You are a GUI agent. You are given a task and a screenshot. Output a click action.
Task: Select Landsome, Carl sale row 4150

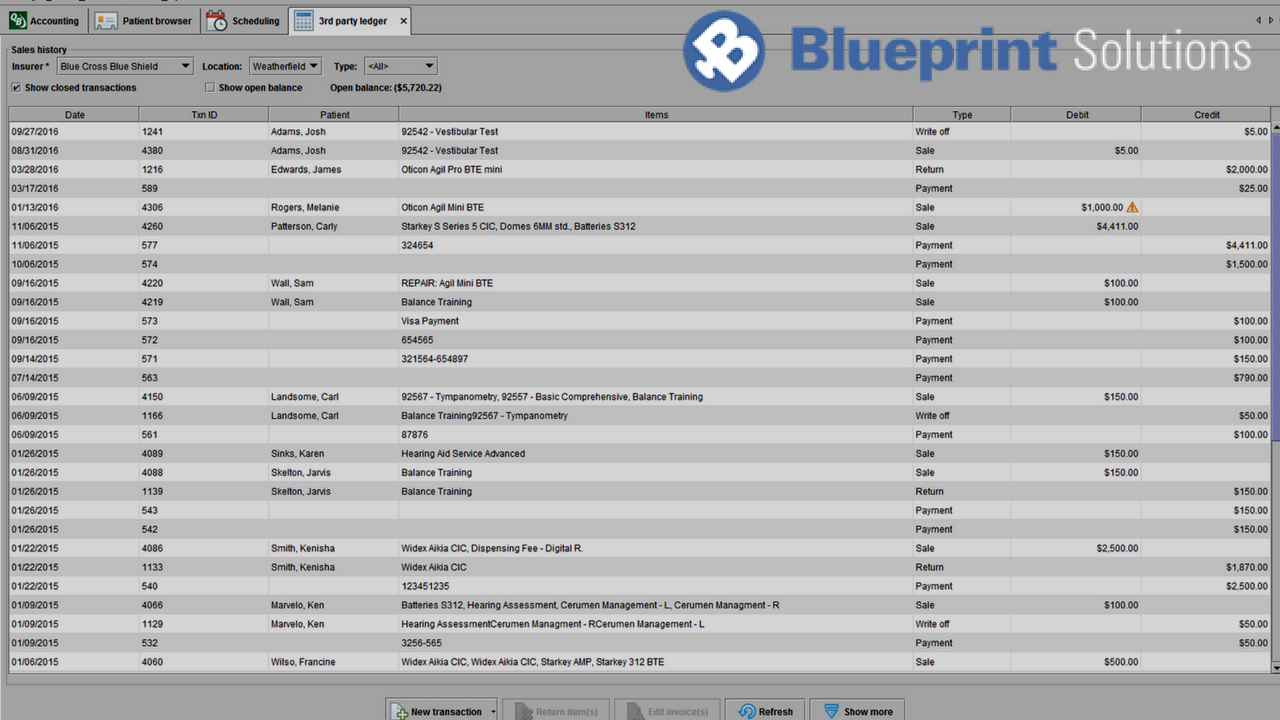point(640,397)
